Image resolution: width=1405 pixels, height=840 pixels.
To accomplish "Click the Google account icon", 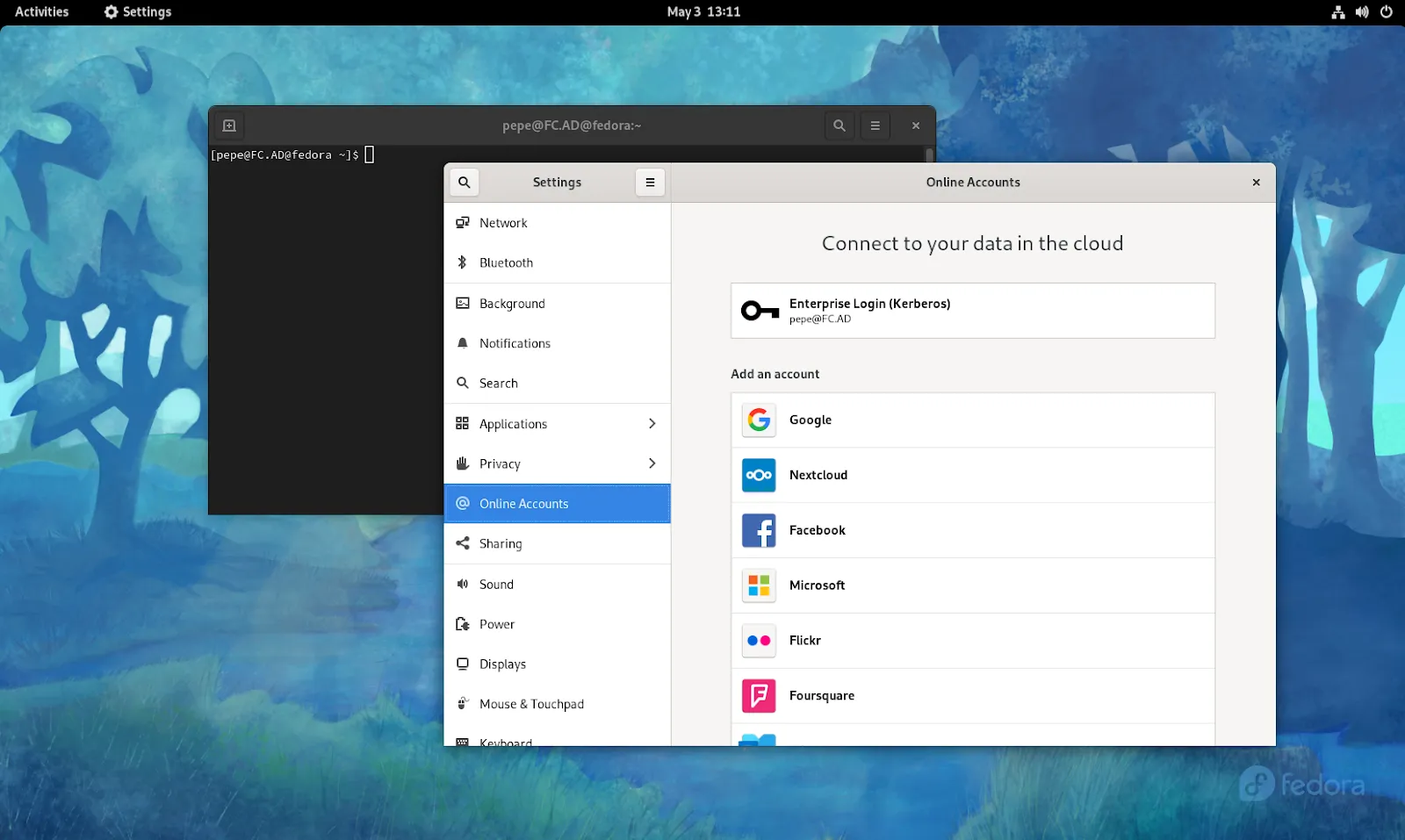I will [759, 420].
